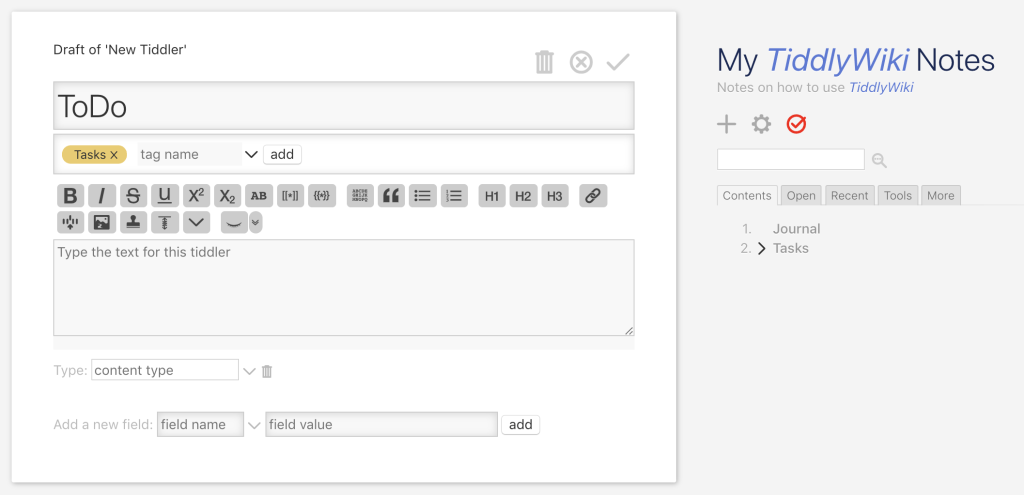Viewport: 1024px width, 495px height.
Task: Remove the Tasks tag pill
Action: [114, 155]
